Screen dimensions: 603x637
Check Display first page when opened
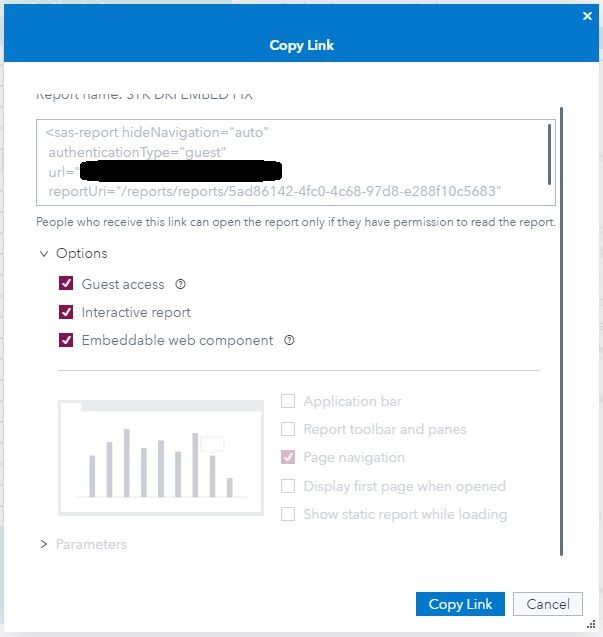click(x=288, y=486)
